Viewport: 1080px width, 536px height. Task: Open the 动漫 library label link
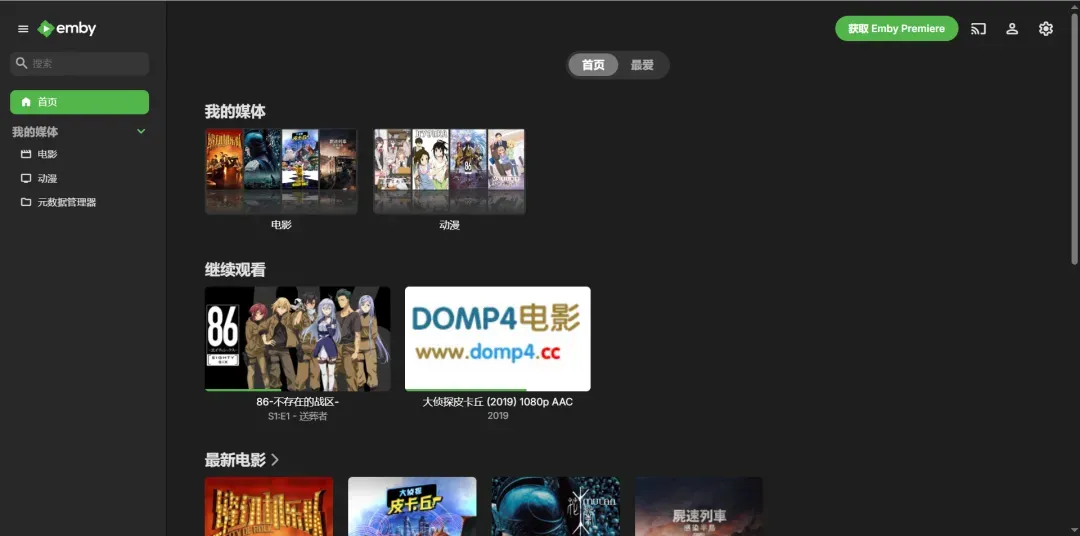click(449, 225)
